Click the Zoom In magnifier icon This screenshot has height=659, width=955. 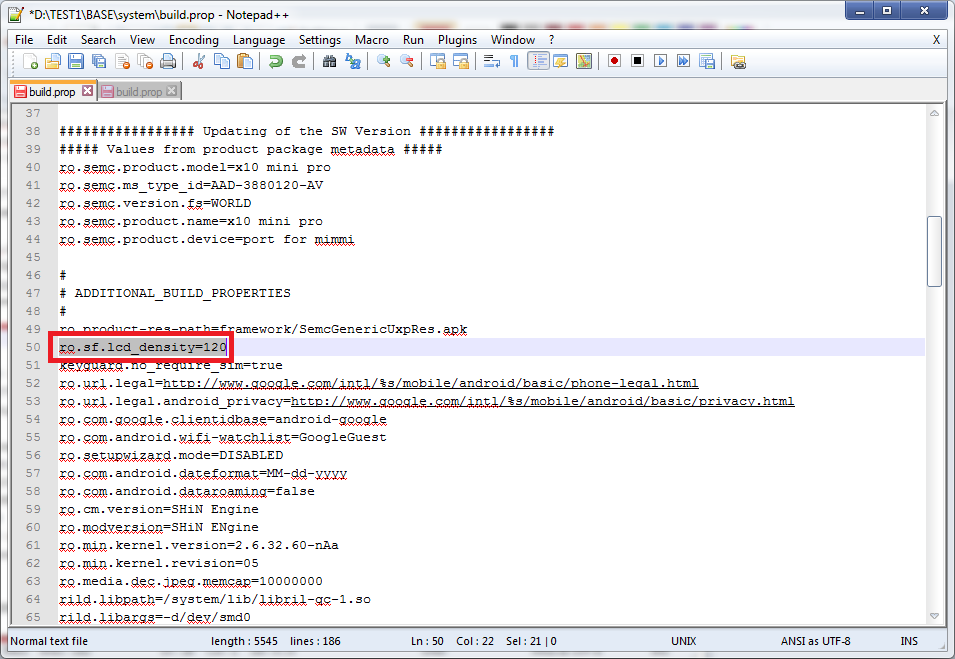pyautogui.click(x=384, y=62)
